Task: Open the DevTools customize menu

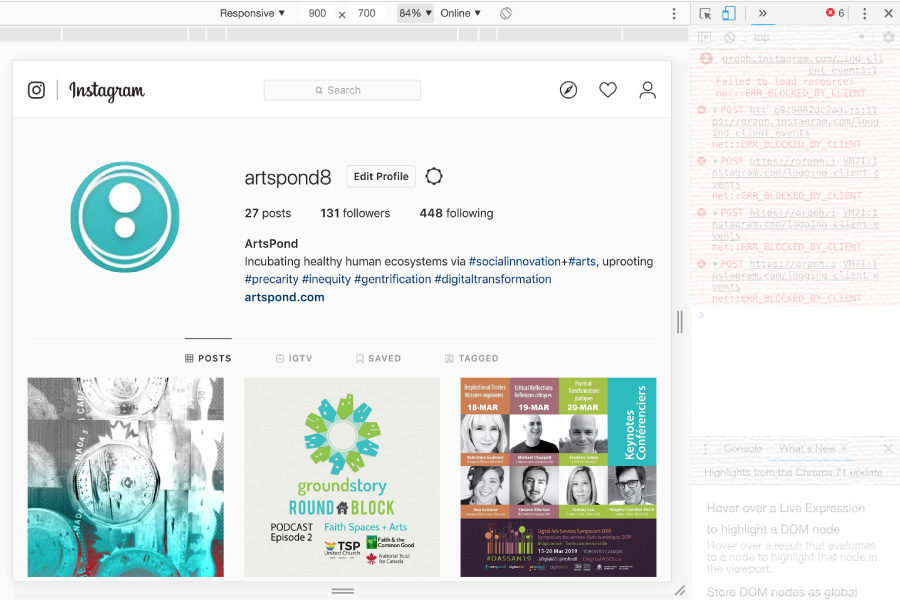Action: pyautogui.click(x=864, y=13)
